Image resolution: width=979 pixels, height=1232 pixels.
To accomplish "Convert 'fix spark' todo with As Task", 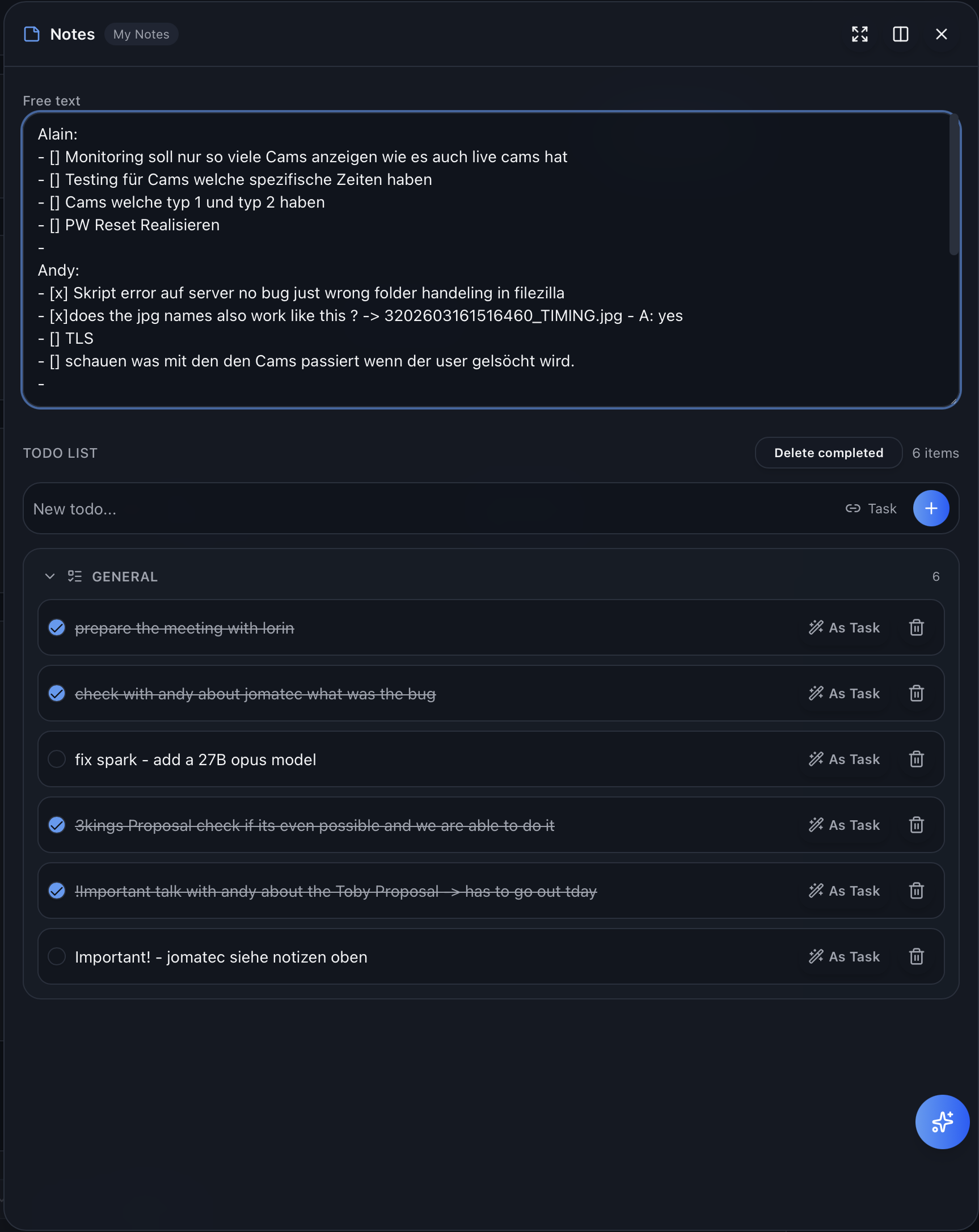I will tap(844, 759).
